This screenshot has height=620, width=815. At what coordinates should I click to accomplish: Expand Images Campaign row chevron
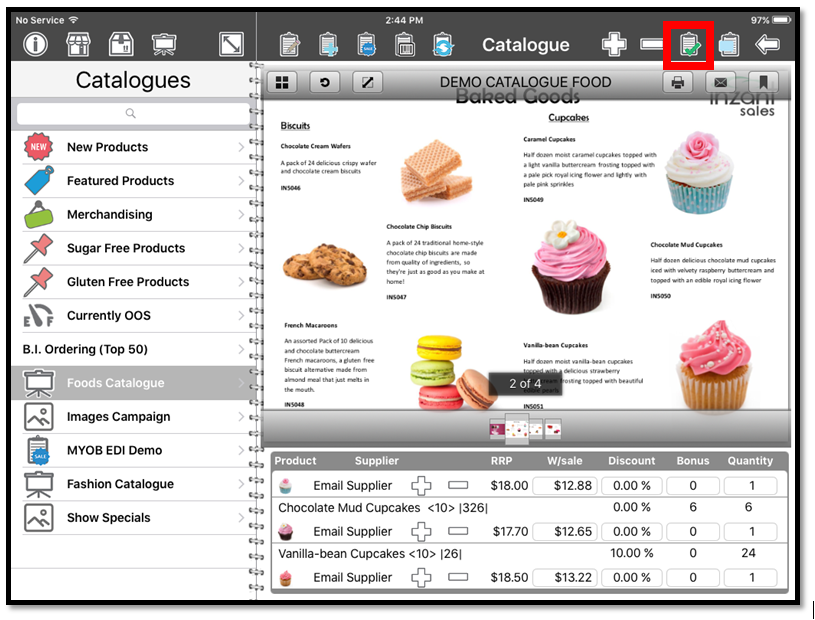tap(241, 417)
